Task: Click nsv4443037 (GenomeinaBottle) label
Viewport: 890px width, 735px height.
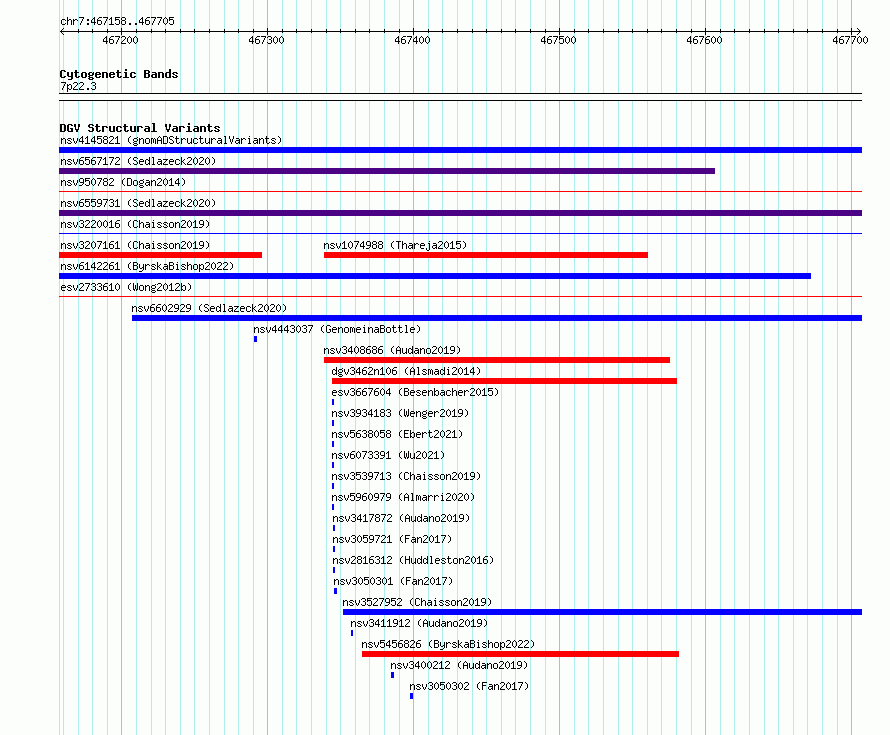Action: [x=337, y=329]
